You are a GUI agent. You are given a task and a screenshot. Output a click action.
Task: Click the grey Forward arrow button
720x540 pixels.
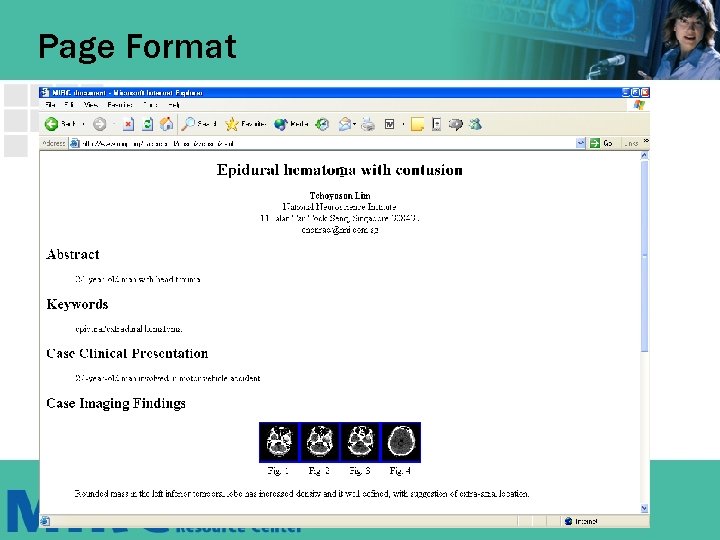click(x=100, y=124)
